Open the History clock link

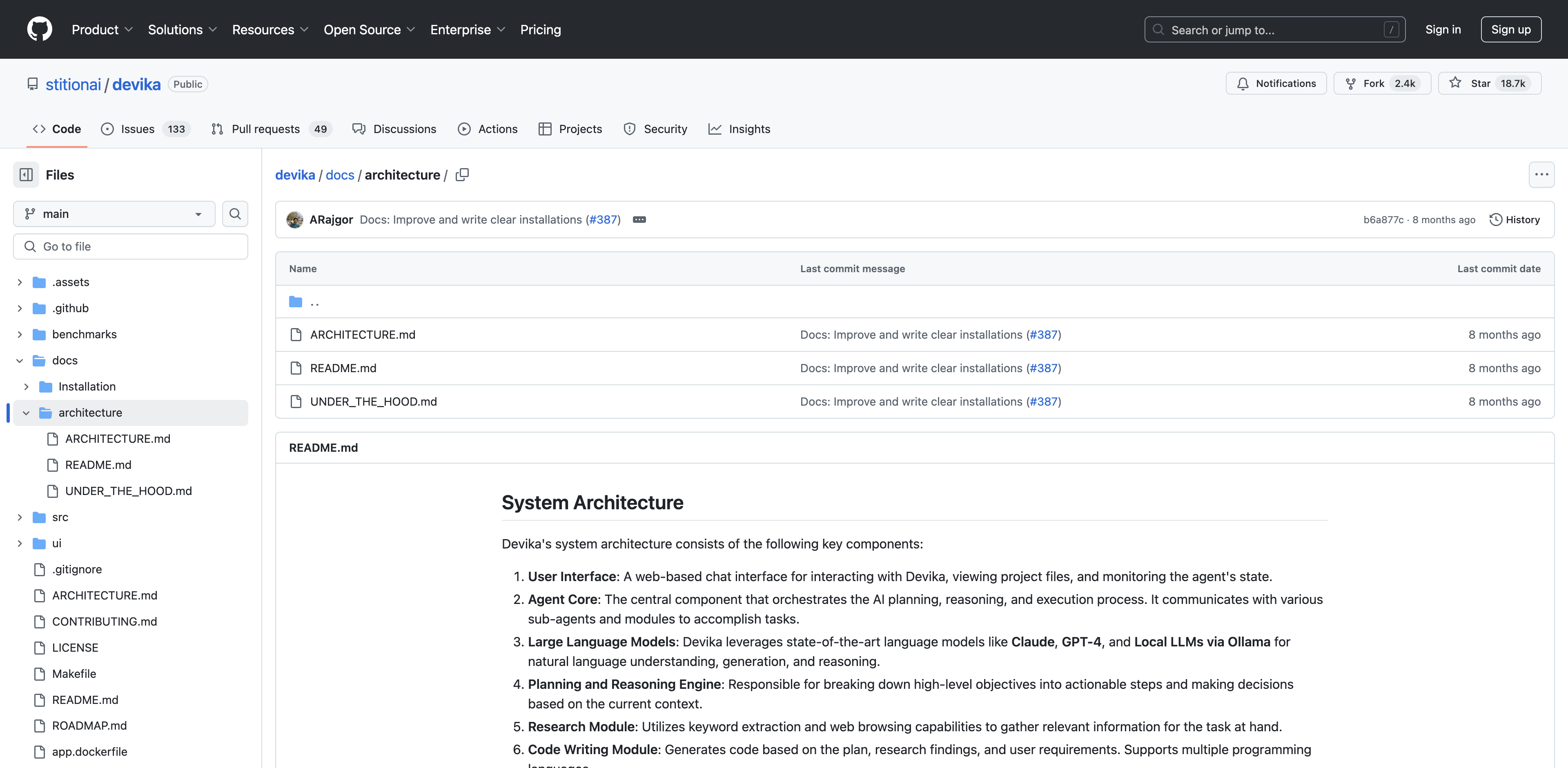1515,220
